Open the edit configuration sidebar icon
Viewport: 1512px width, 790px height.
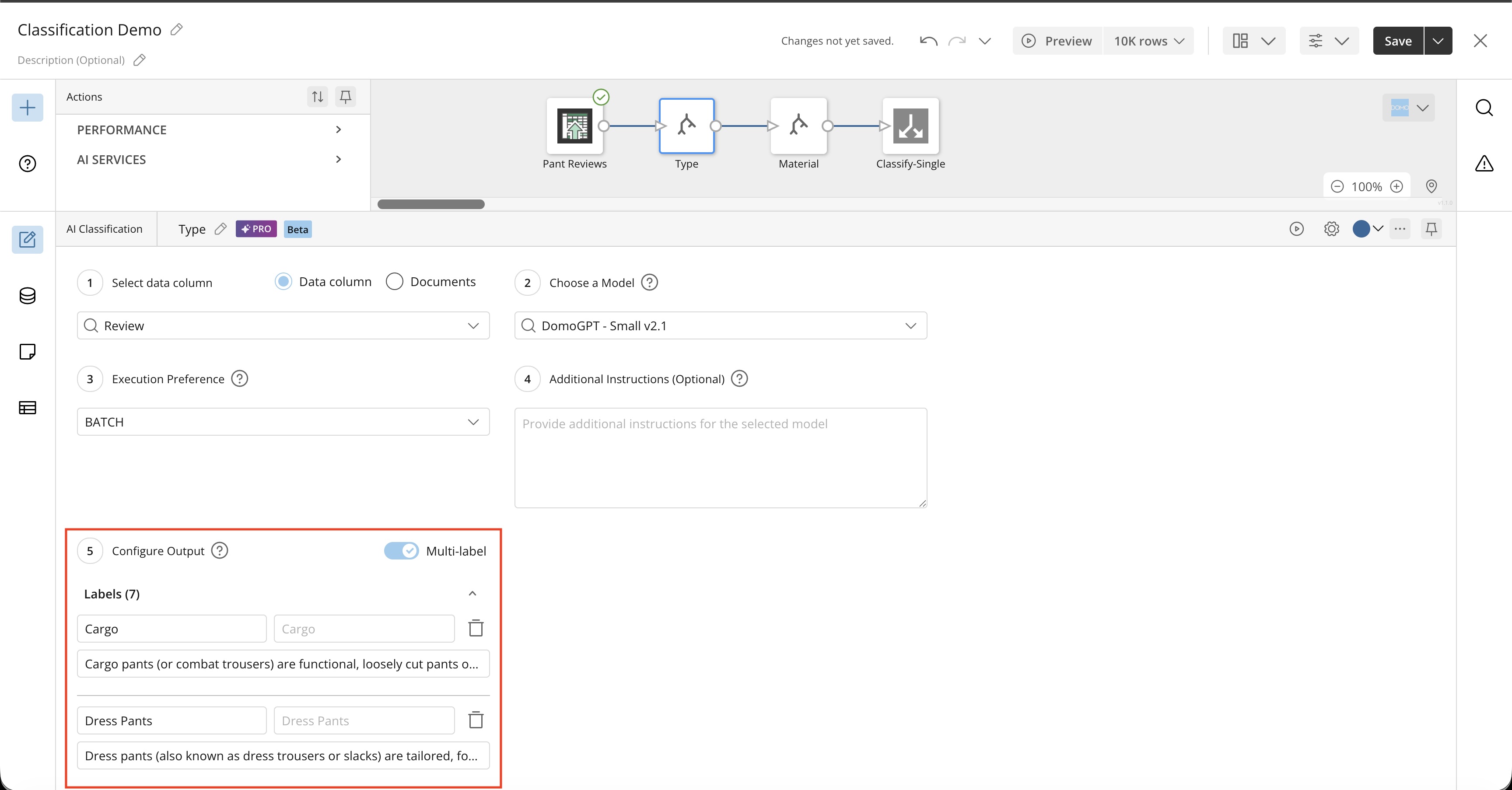point(28,239)
